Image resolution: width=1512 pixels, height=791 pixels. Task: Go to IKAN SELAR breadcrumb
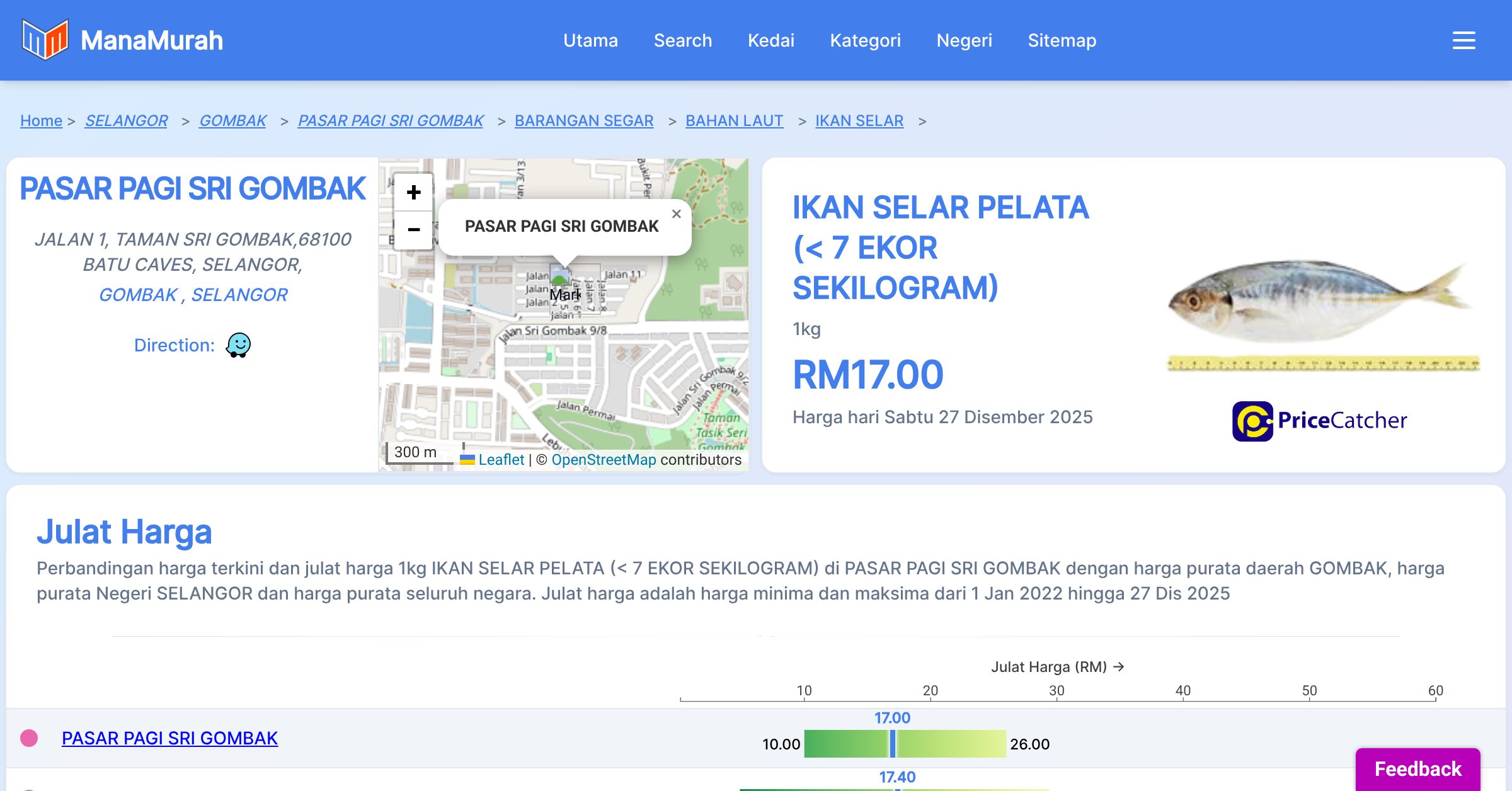859,120
